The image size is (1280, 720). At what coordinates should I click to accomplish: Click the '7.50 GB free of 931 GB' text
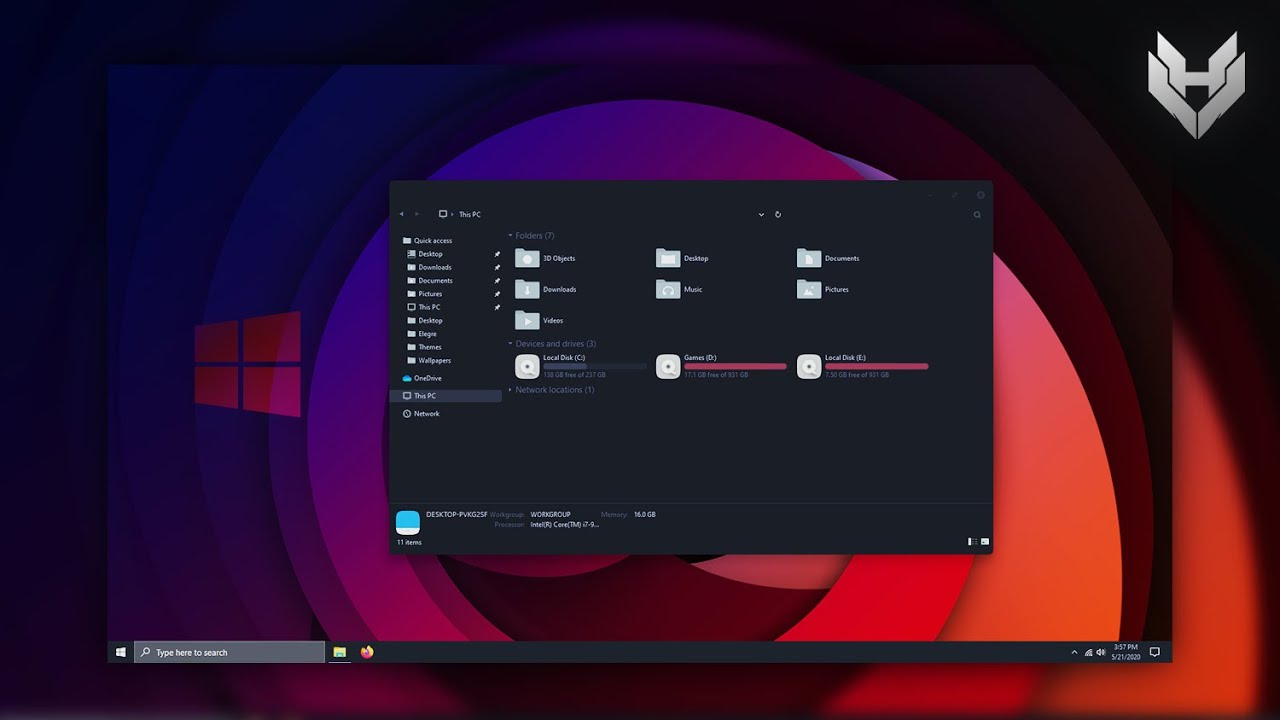tap(857, 375)
